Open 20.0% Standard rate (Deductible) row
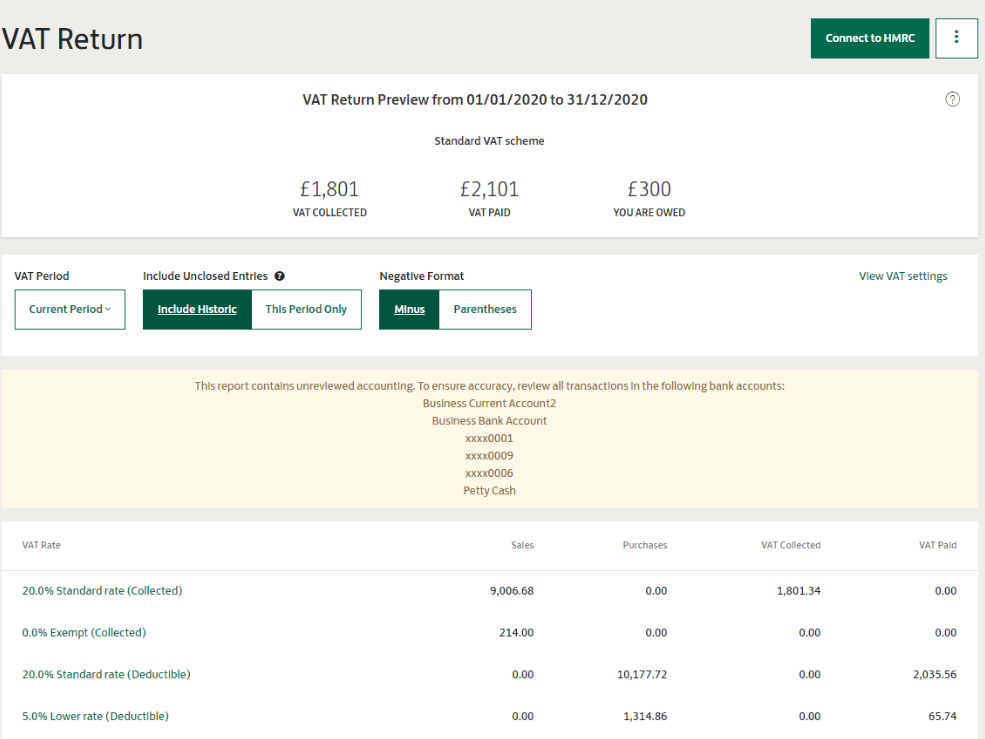This screenshot has height=739, width=985. [x=106, y=675]
